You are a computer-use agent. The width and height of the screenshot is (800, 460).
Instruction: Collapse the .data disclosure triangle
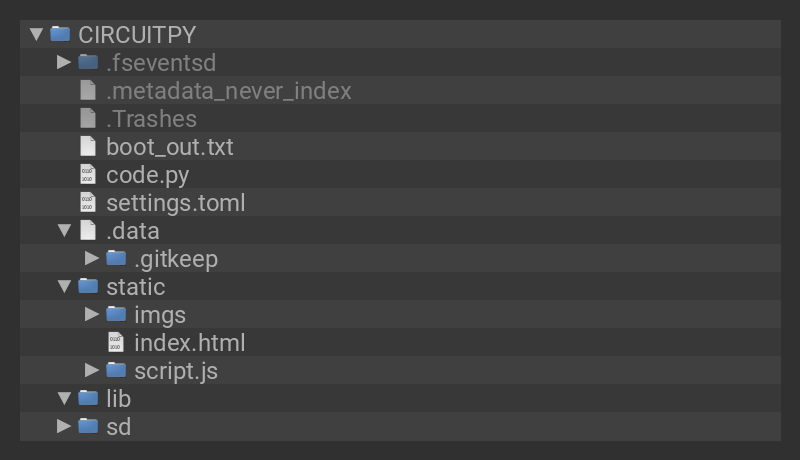pyautogui.click(x=64, y=231)
